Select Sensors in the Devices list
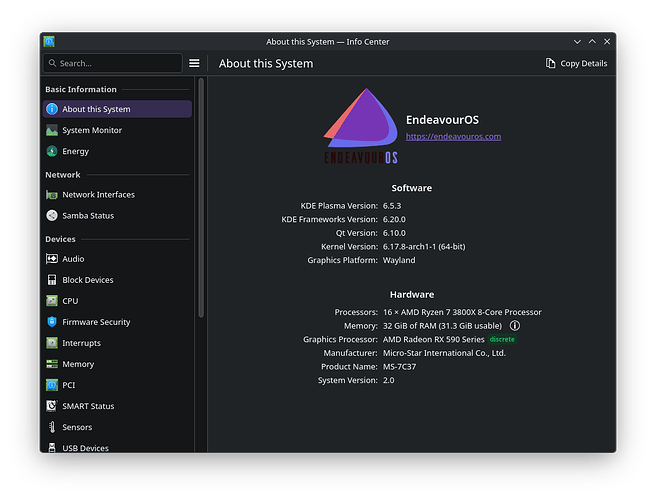The height and width of the screenshot is (500, 655). click(77, 427)
